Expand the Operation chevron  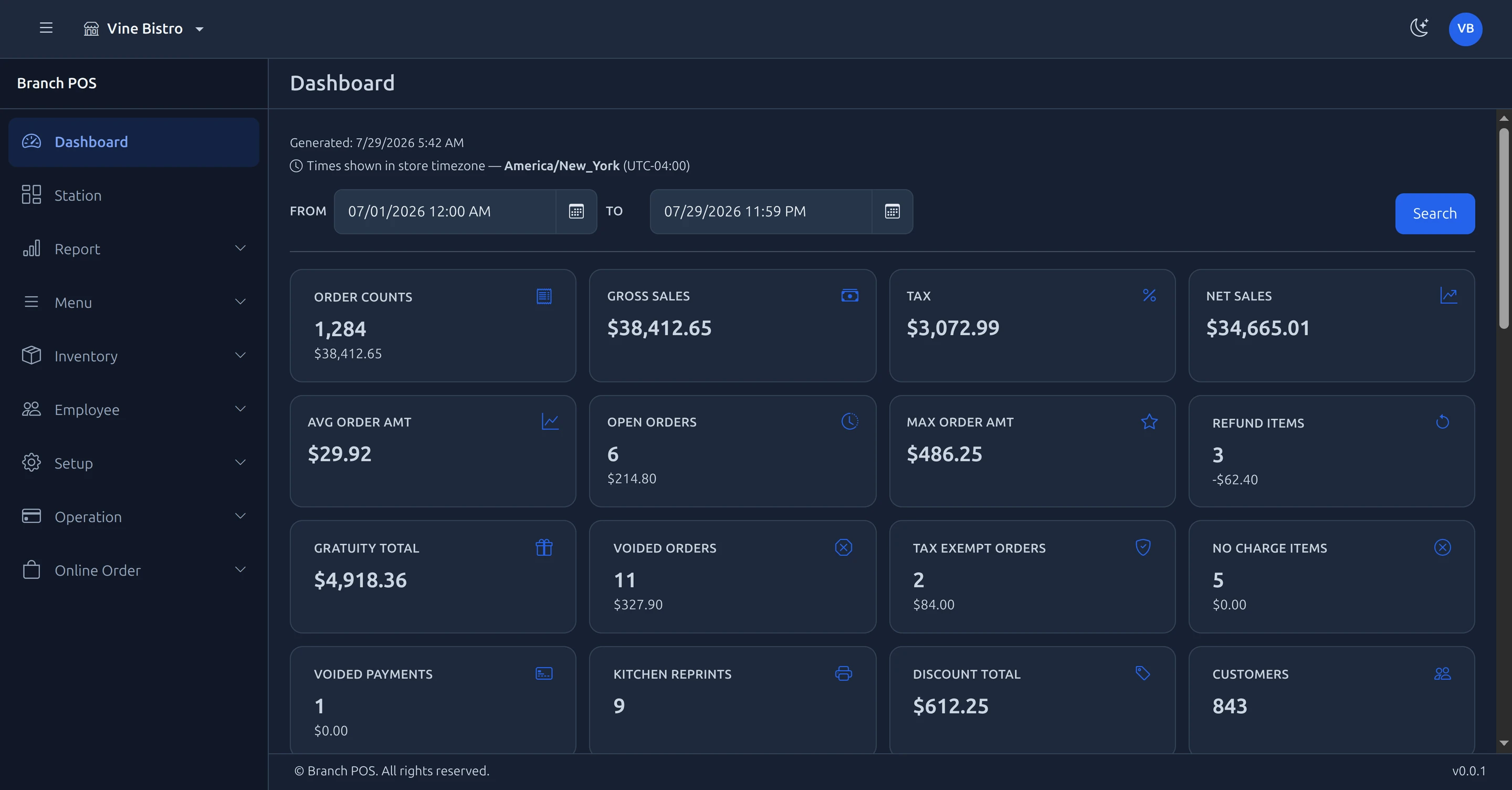pos(240,516)
